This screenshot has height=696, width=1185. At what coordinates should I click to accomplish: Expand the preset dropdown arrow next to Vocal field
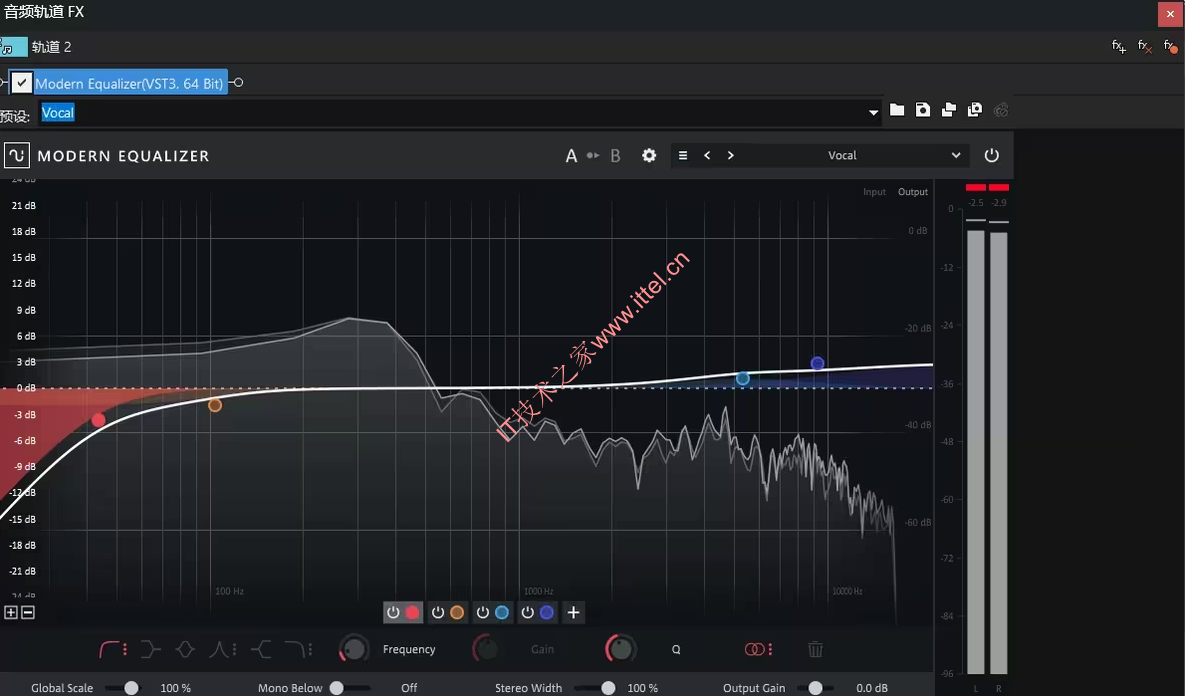click(x=874, y=113)
